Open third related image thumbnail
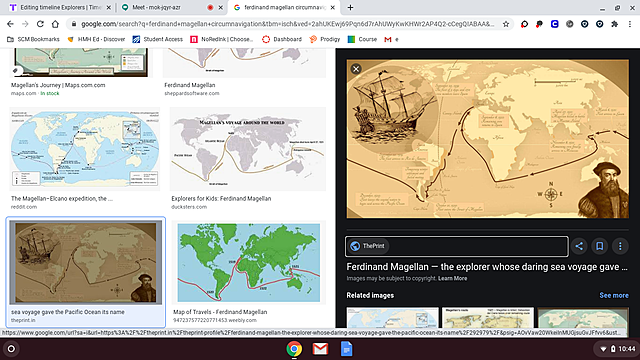Image resolution: width=640 pixels, height=360 pixels. coord(583,318)
